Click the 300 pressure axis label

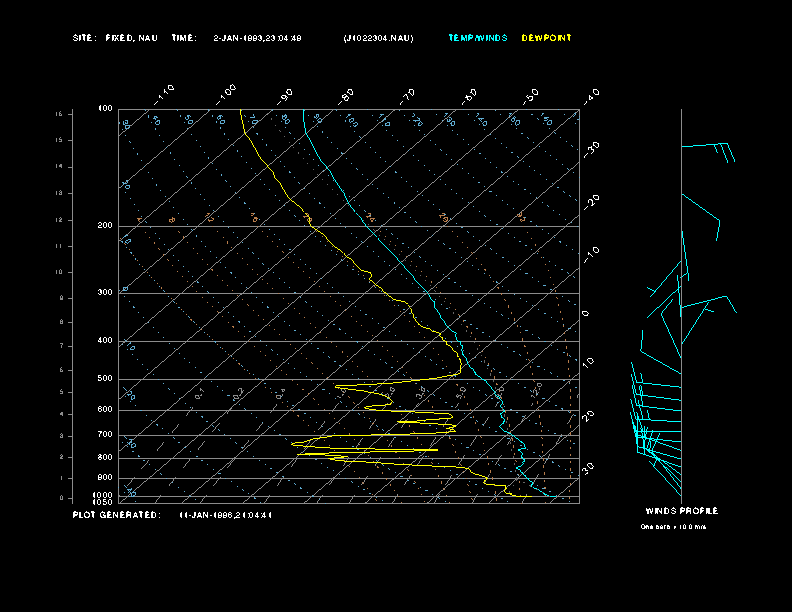pyautogui.click(x=105, y=293)
